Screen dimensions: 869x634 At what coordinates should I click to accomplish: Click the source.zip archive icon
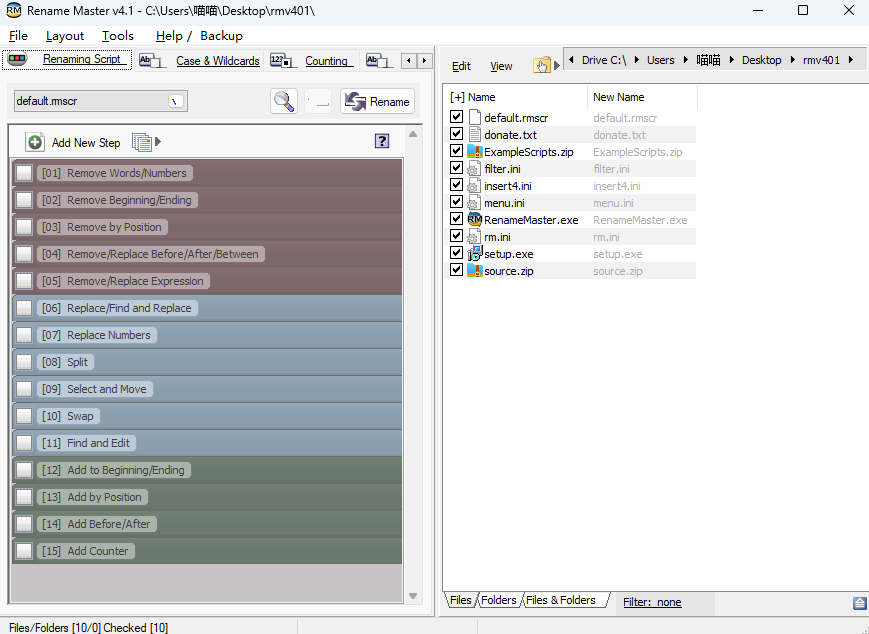[474, 270]
